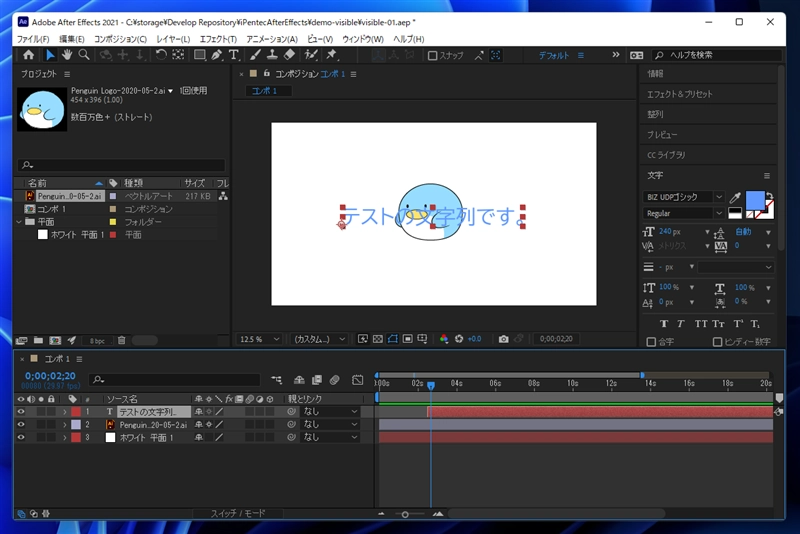The height and width of the screenshot is (534, 800).
Task: Open the parent dropdown for the text layer
Action: [x=330, y=412]
